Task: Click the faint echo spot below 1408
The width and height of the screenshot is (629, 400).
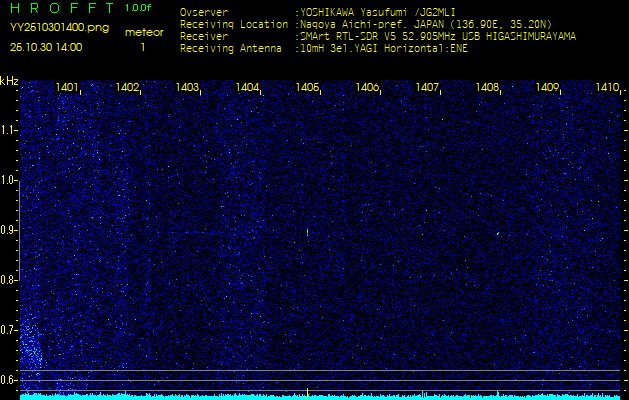Action: click(x=498, y=233)
